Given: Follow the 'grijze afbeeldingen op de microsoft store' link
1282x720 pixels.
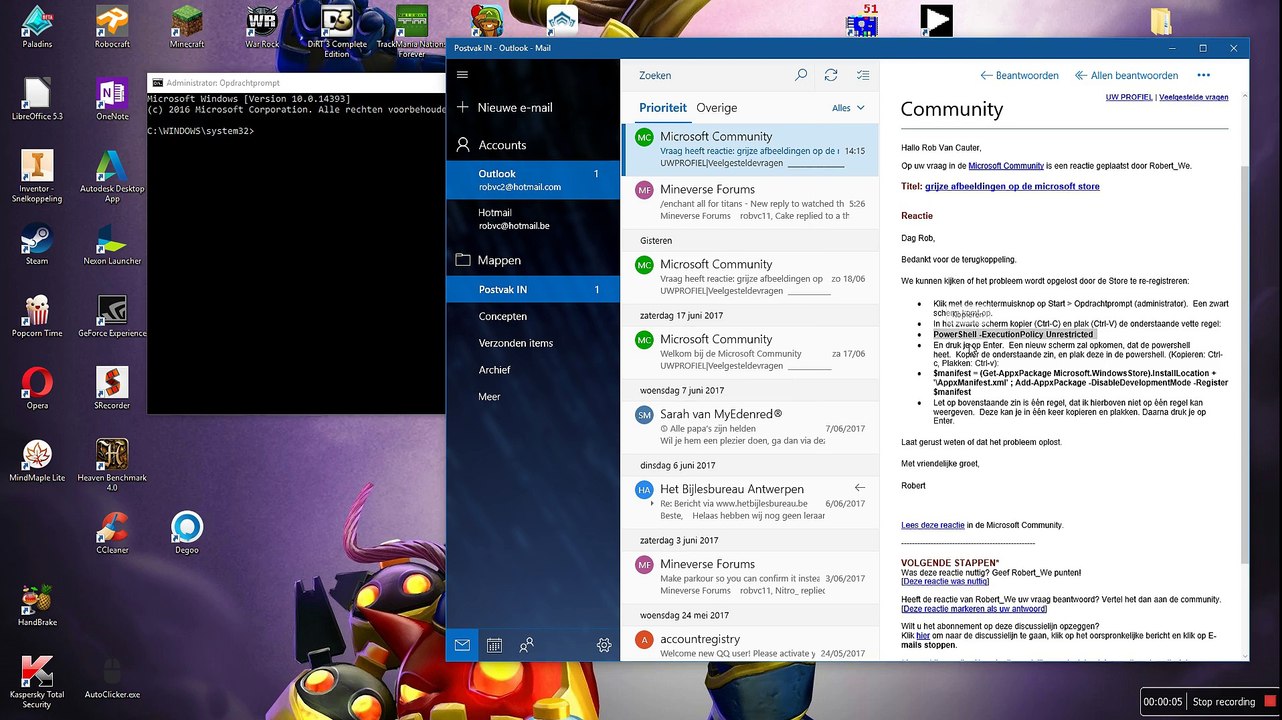Looking at the screenshot, I should pyautogui.click(x=1012, y=186).
